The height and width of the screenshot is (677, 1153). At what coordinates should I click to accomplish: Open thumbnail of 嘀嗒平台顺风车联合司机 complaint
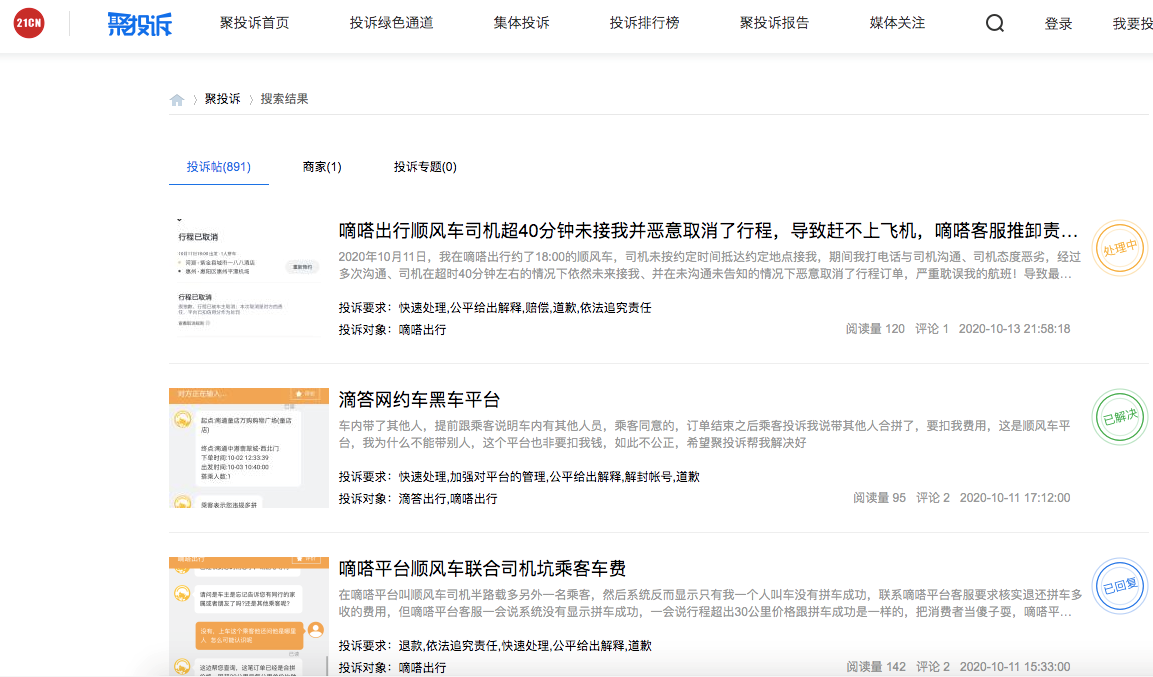coord(249,616)
